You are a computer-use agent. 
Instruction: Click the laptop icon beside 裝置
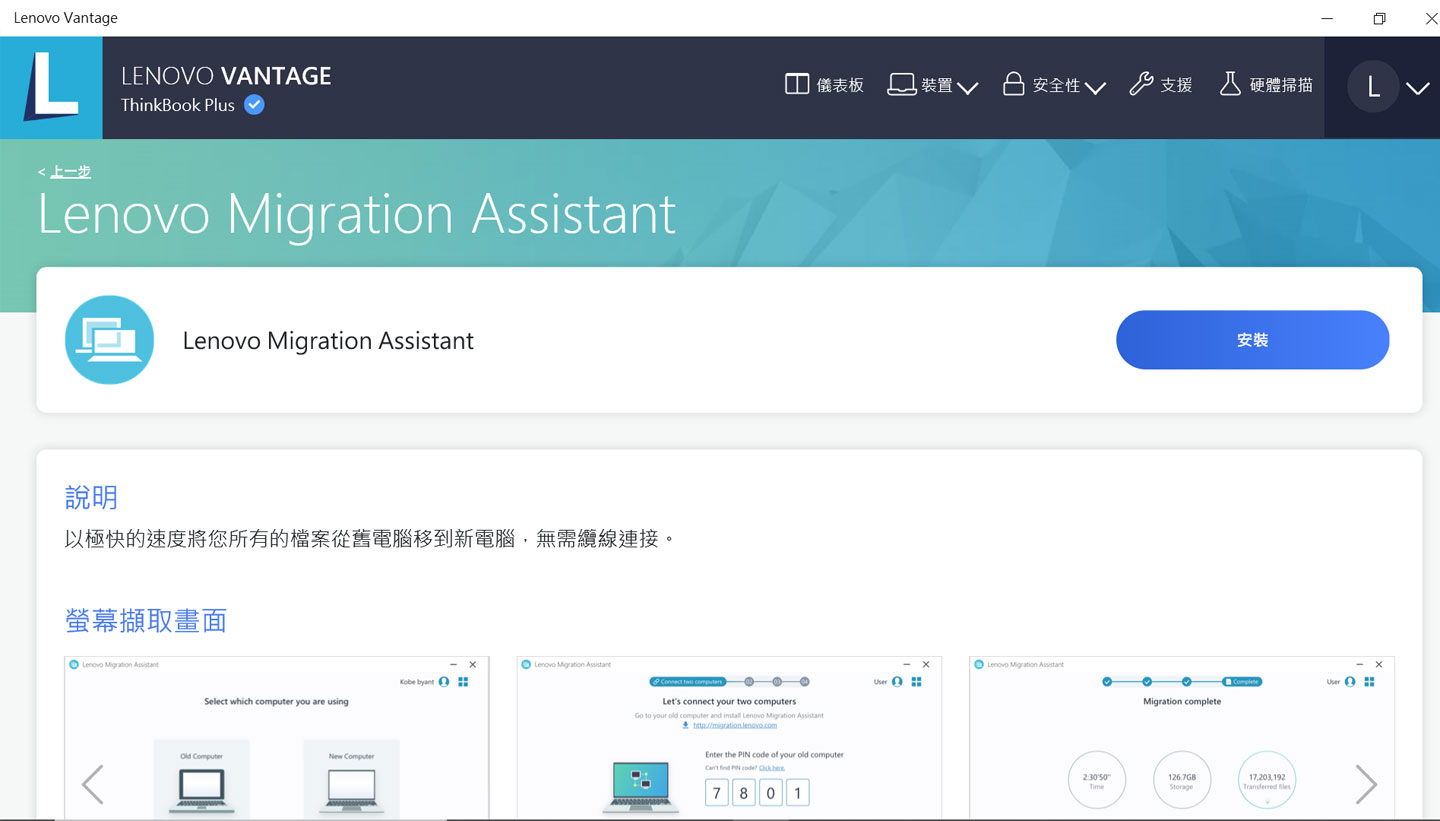(902, 85)
